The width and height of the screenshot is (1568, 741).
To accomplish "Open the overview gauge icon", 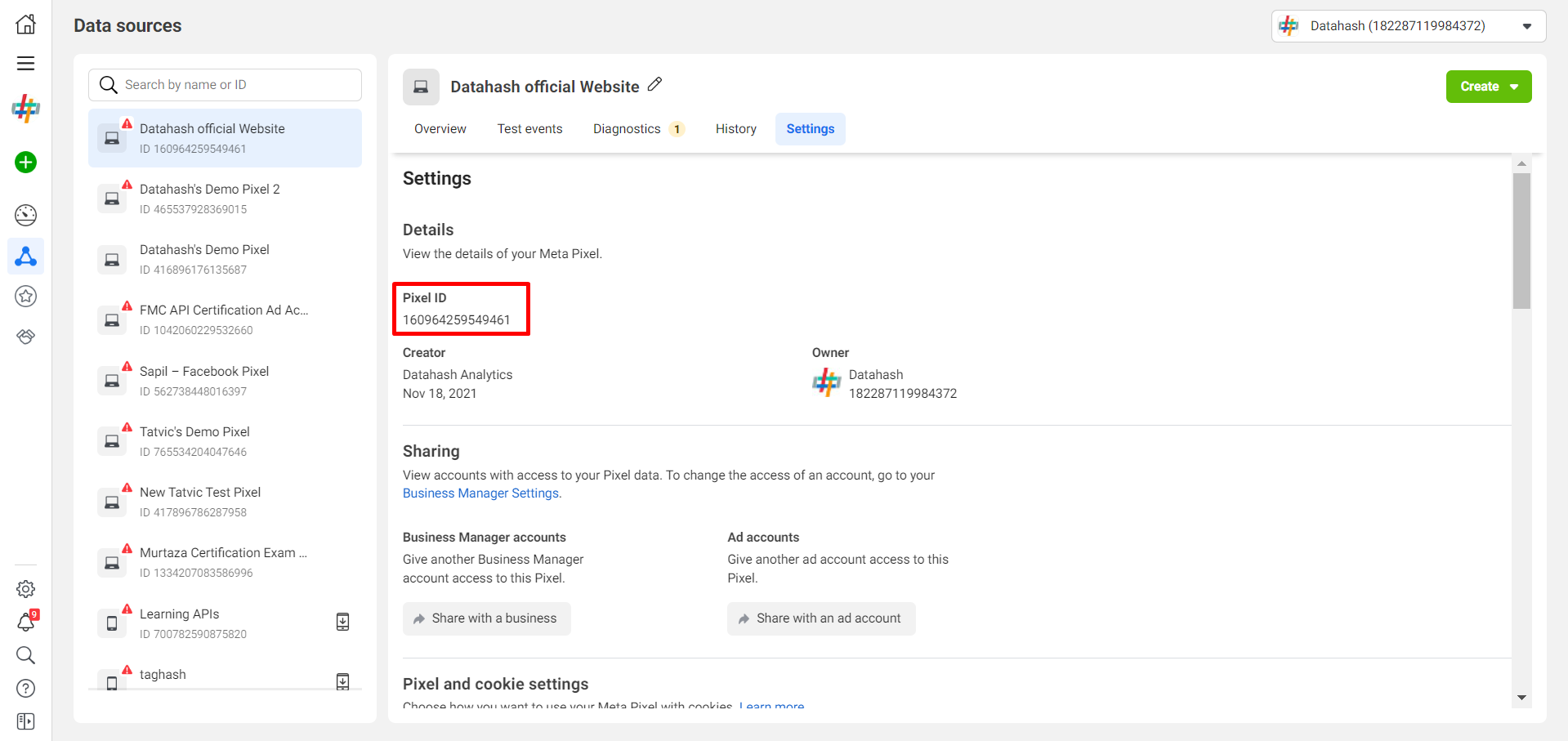I will (26, 215).
